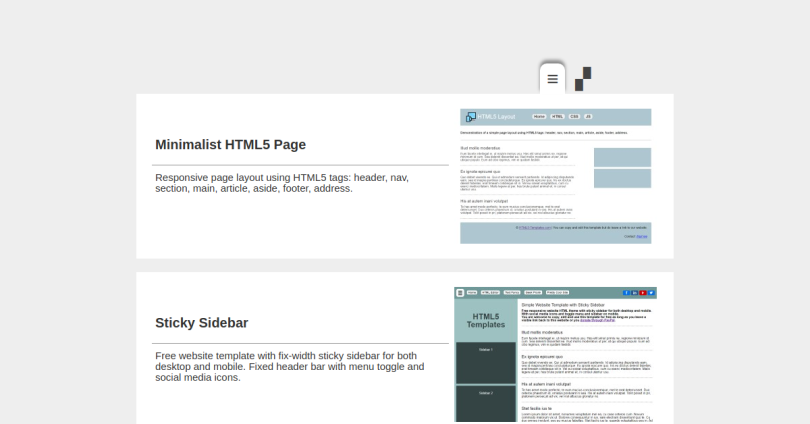Select the HTML pill in HTML5 Layout preview
The image size is (810, 424).
[557, 117]
